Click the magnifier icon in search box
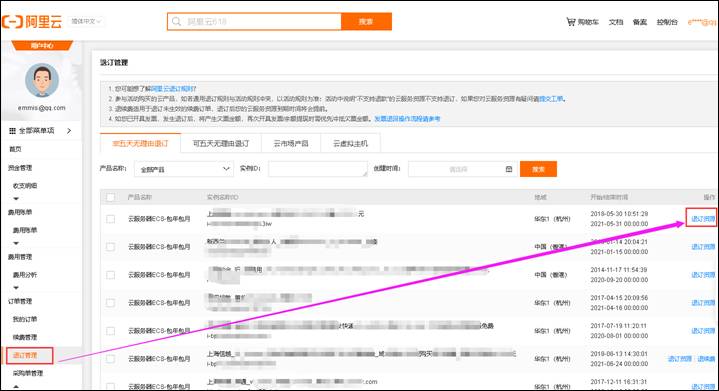 coord(177,22)
